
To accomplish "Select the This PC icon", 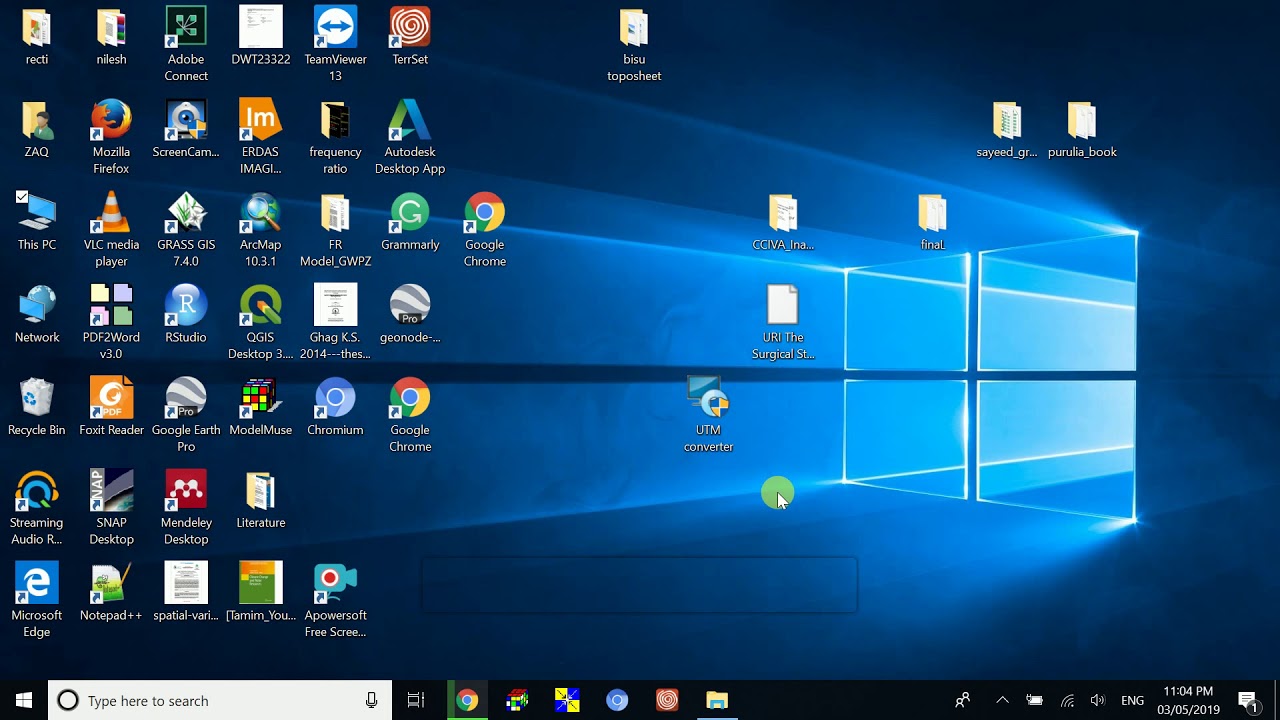I will tap(37, 222).
